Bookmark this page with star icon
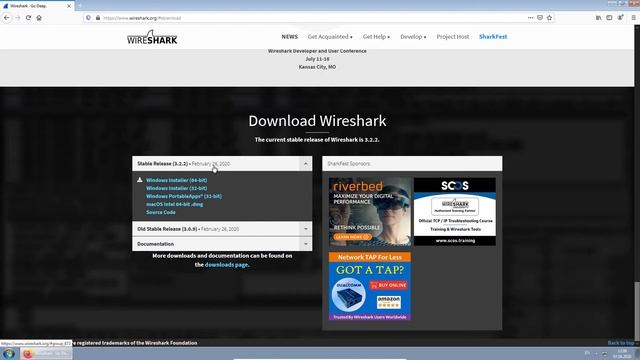The image size is (640, 360). tap(549, 18)
